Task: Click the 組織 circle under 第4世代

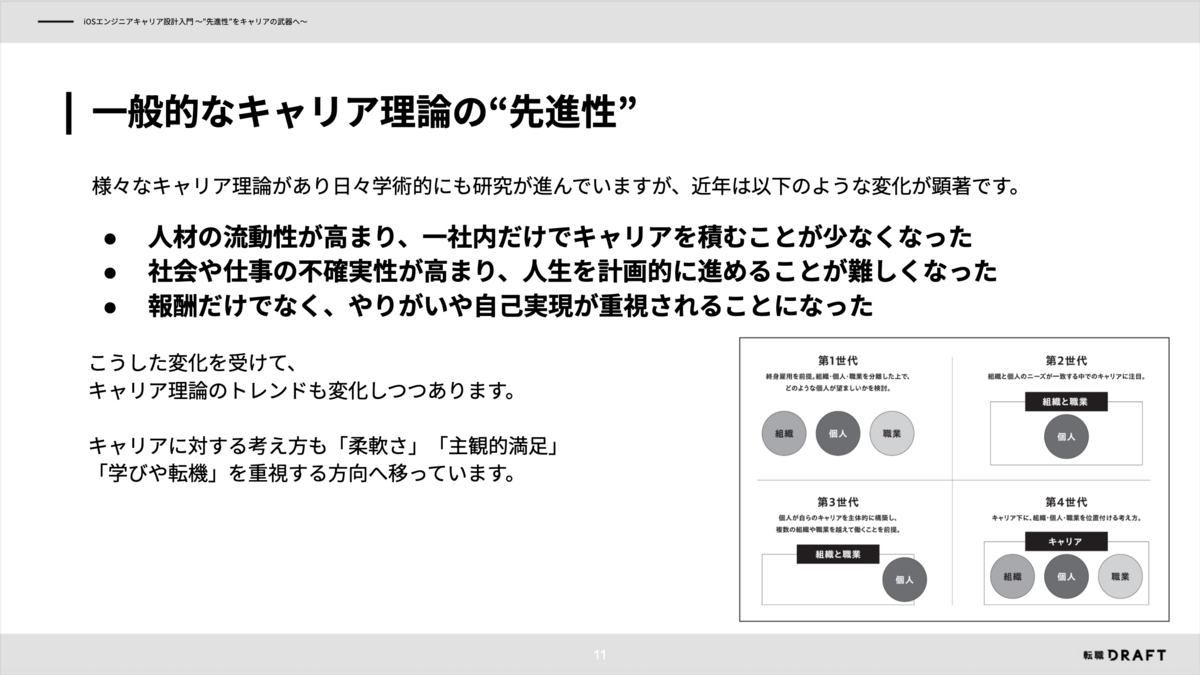Action: coord(1011,577)
